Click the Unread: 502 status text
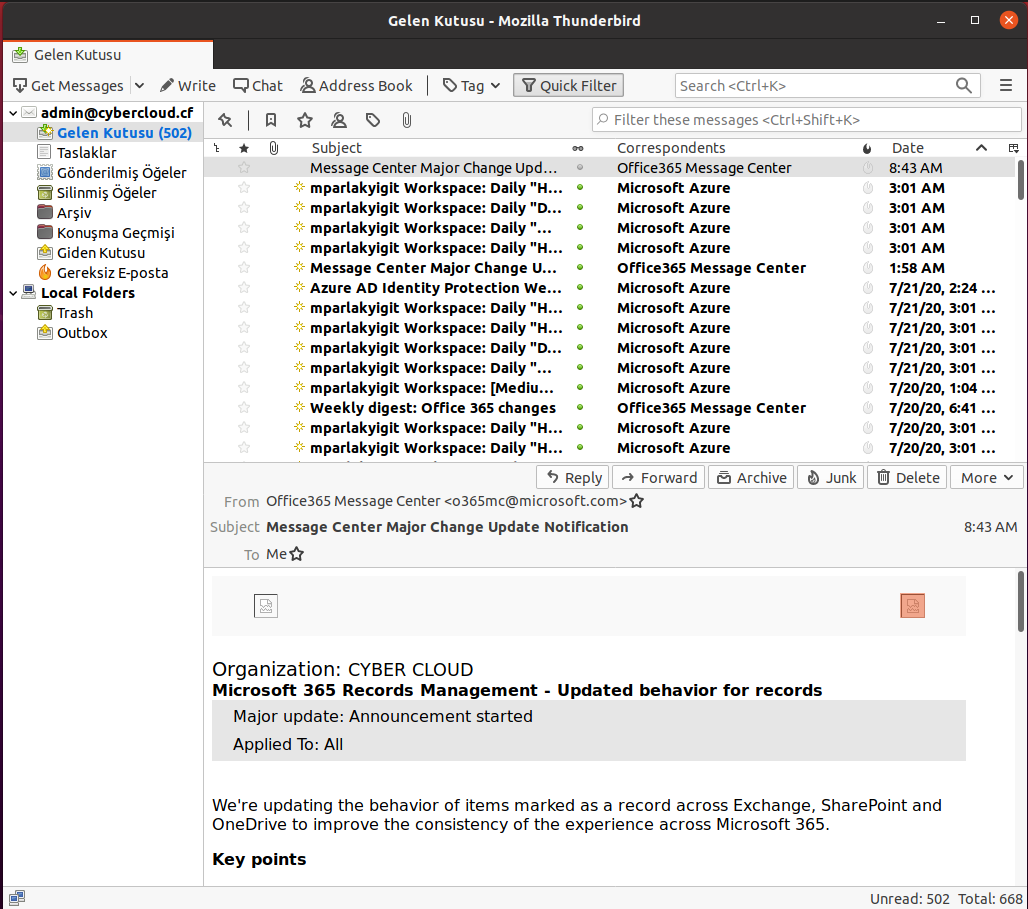Screen dimensions: 1028x909 click(x=909, y=899)
